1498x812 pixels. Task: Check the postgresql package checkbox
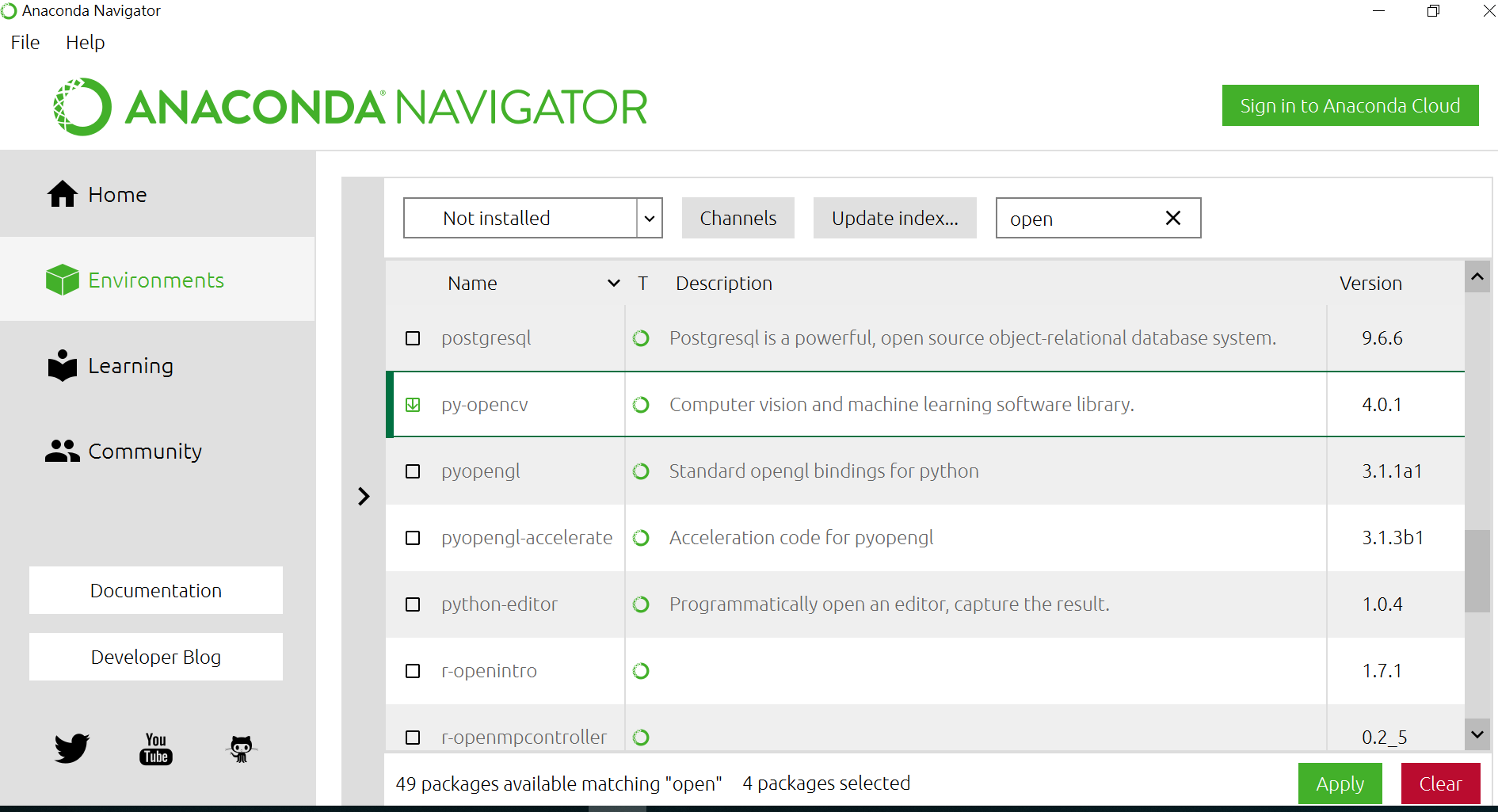(x=413, y=338)
